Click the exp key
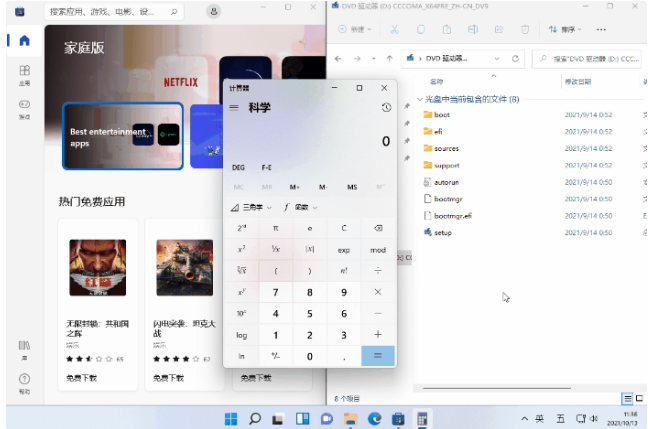This screenshot has height=429, width=648. (344, 250)
